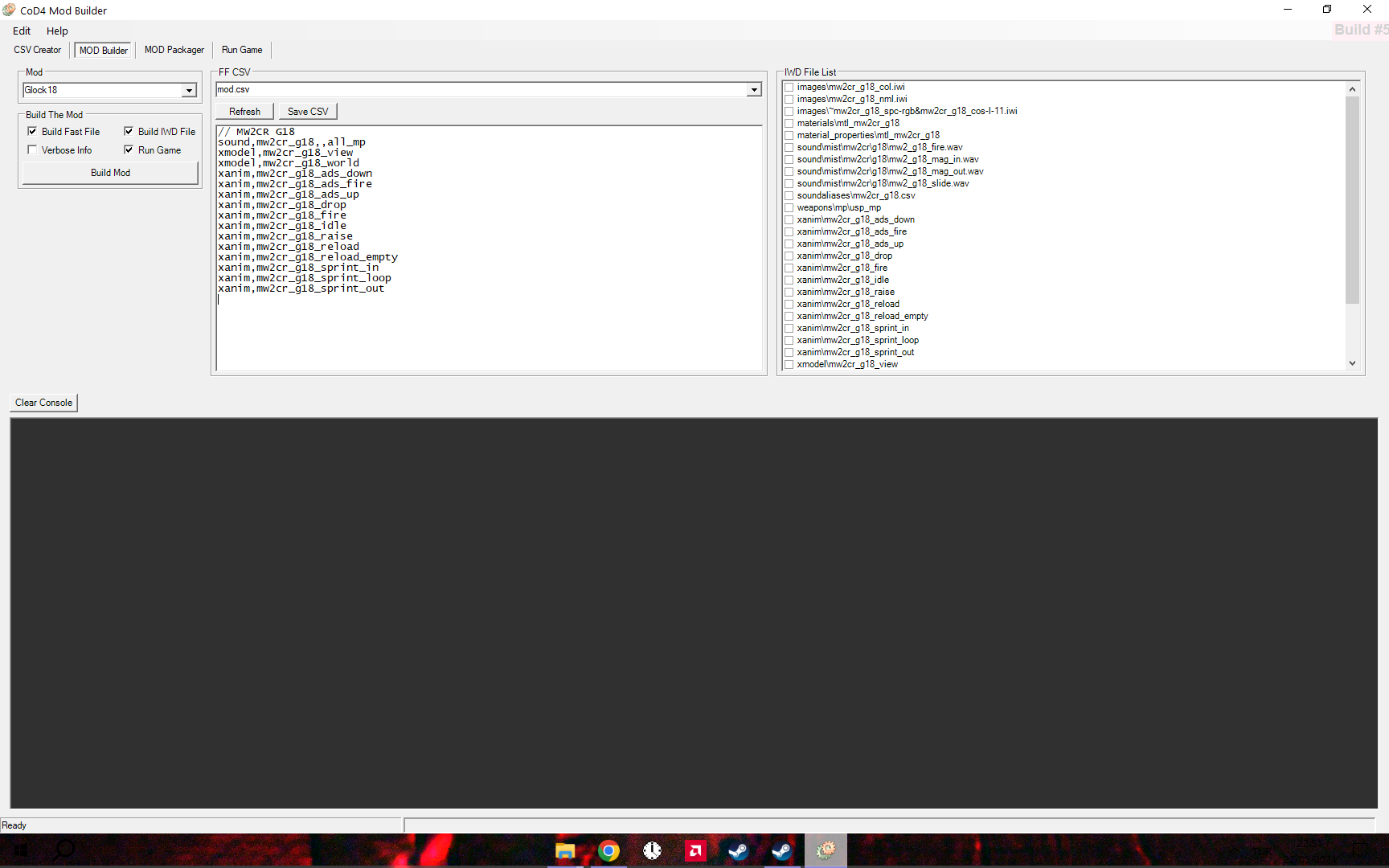Image resolution: width=1389 pixels, height=868 pixels.
Task: Click the Refresh button
Action: [244, 112]
